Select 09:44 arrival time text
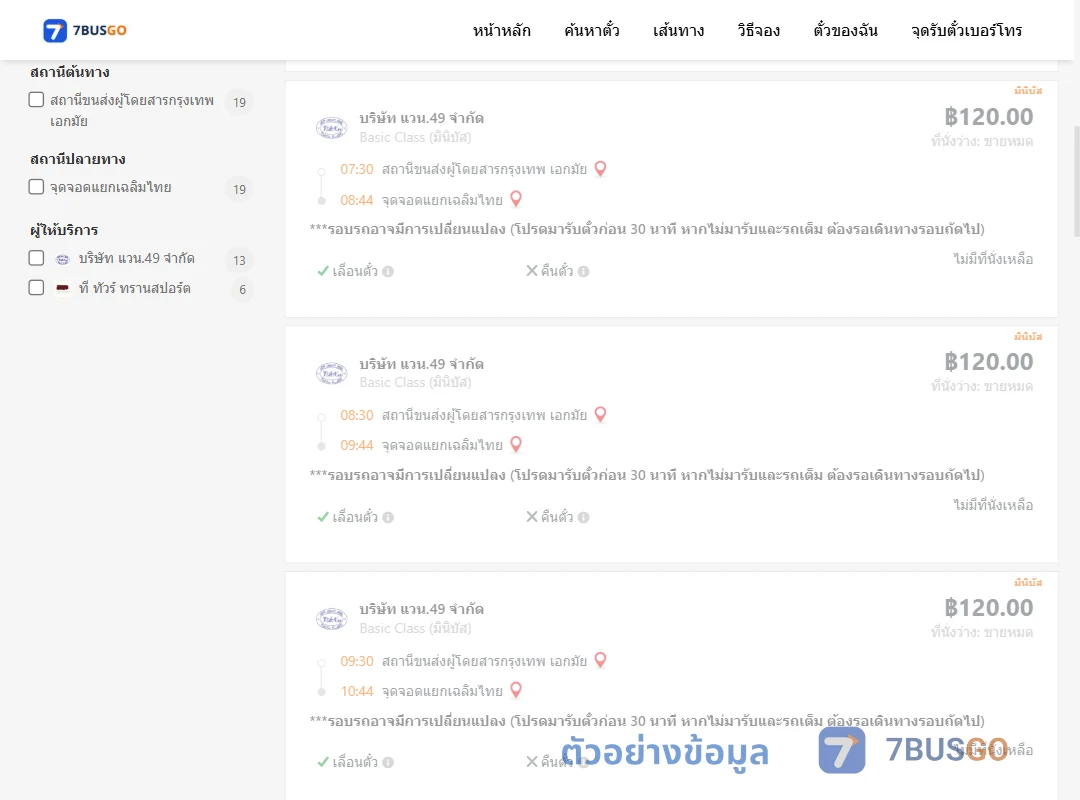The image size is (1080, 800). (357, 446)
